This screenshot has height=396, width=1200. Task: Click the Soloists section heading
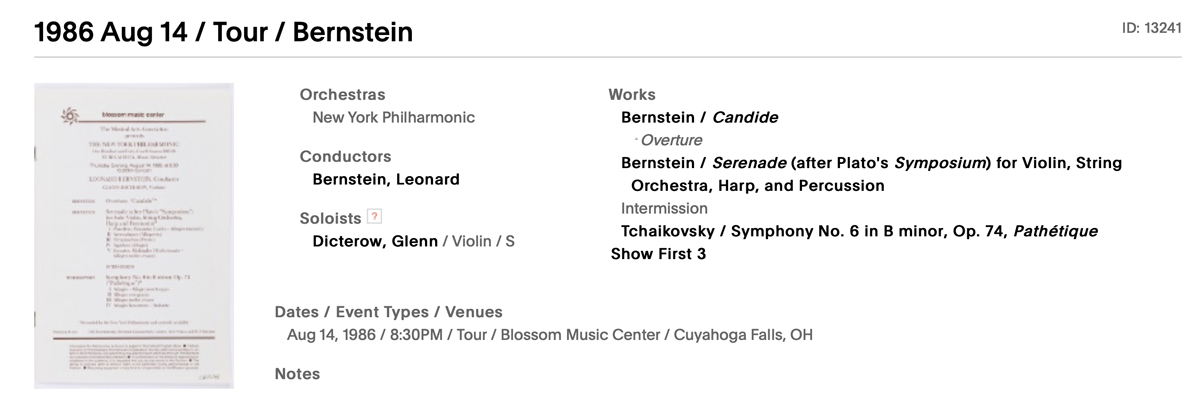click(330, 217)
